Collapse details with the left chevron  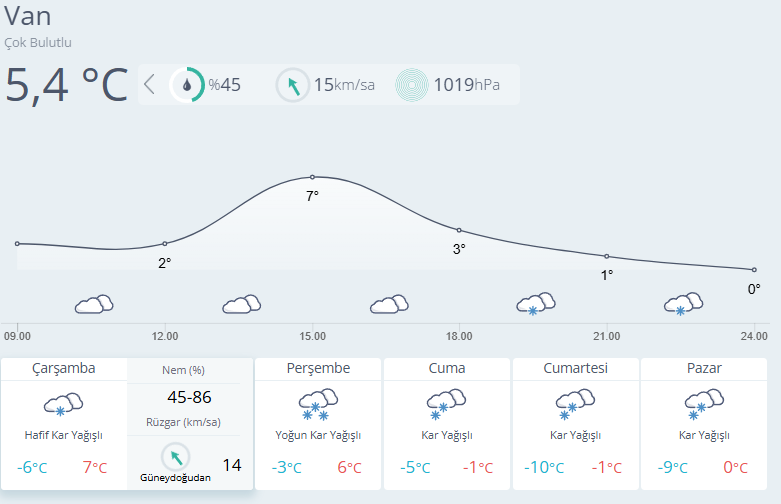point(150,84)
